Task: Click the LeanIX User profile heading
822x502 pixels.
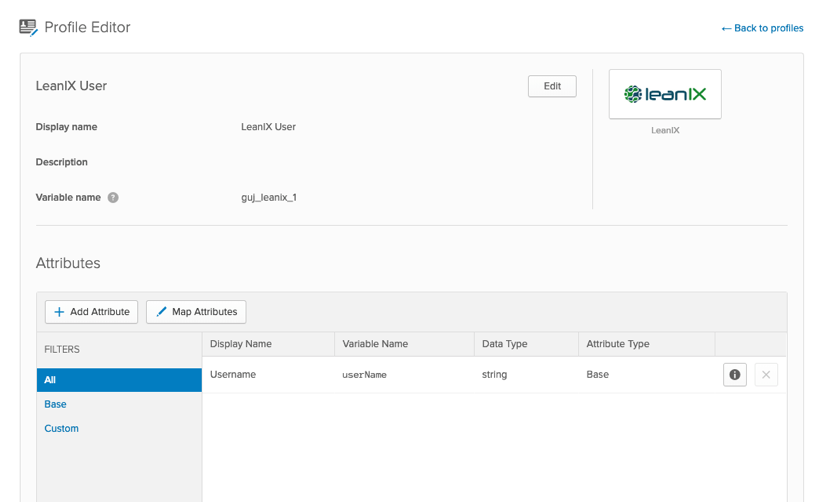Action: [x=71, y=86]
